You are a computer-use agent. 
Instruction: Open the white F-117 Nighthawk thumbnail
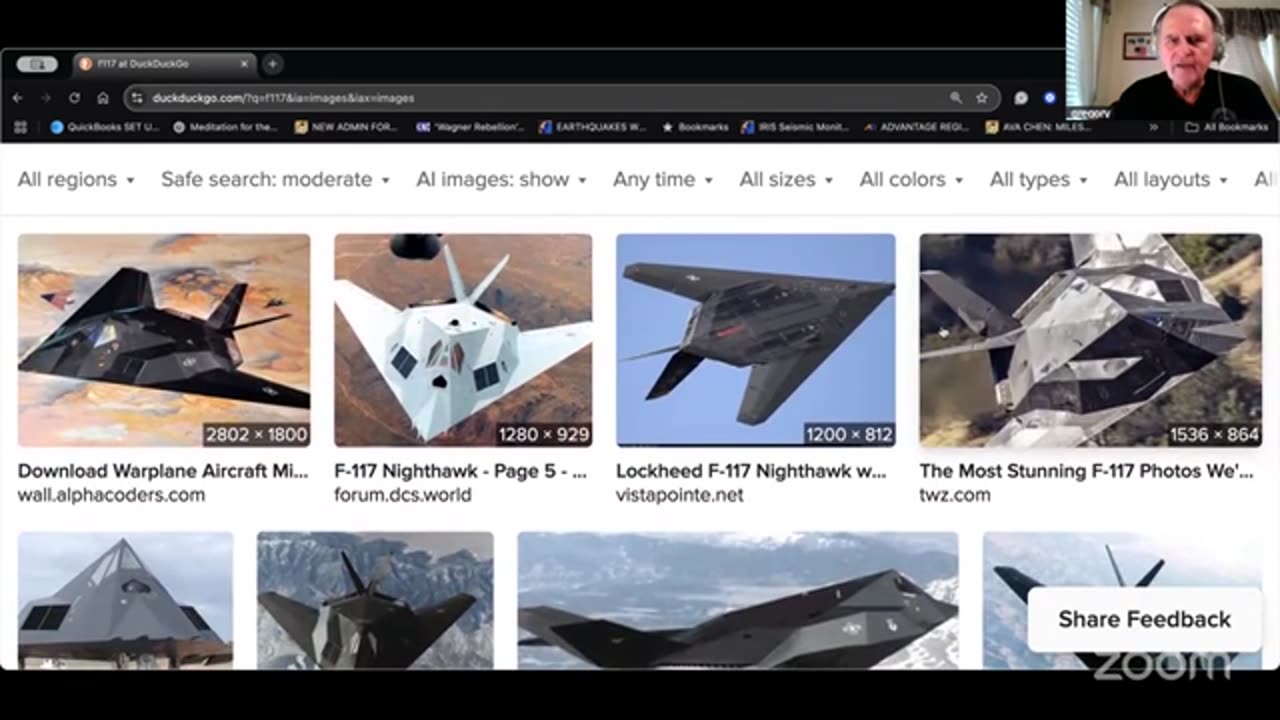(463, 340)
